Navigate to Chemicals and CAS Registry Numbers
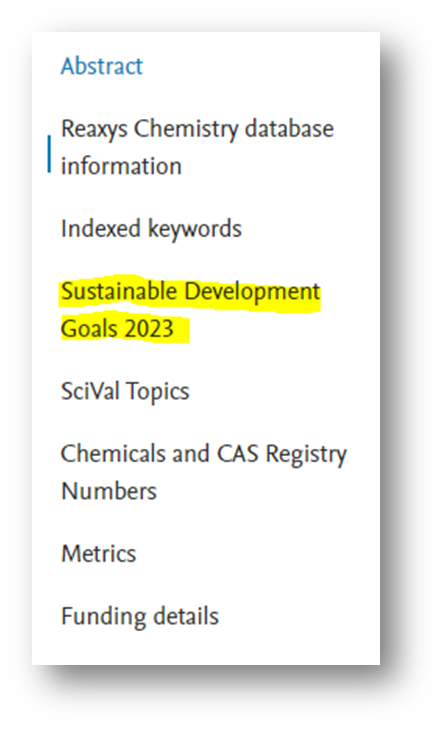This screenshot has width=445, height=730. point(204,472)
